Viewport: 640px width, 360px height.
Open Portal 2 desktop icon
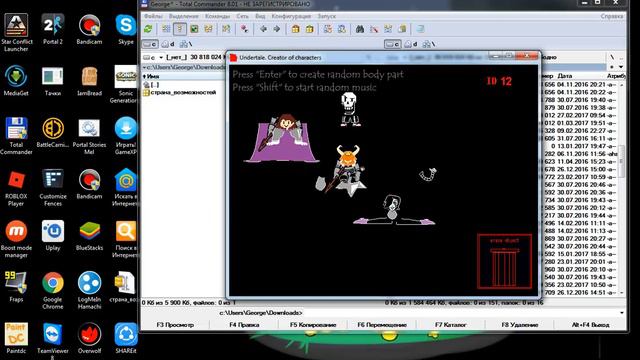pyautogui.click(x=53, y=29)
